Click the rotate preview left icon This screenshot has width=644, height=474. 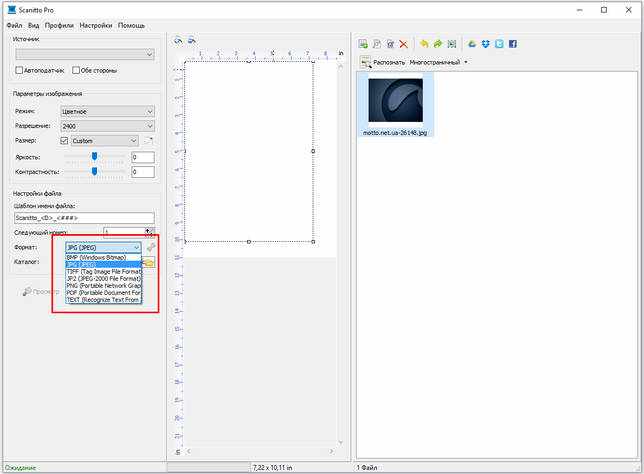[x=178, y=40]
